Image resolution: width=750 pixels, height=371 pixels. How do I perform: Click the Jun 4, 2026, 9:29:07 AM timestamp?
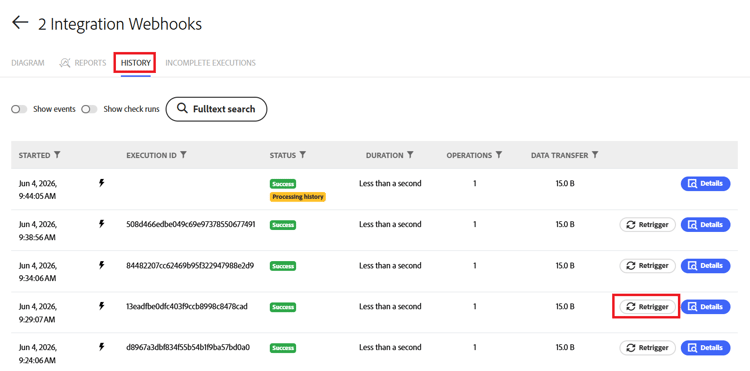38,313
